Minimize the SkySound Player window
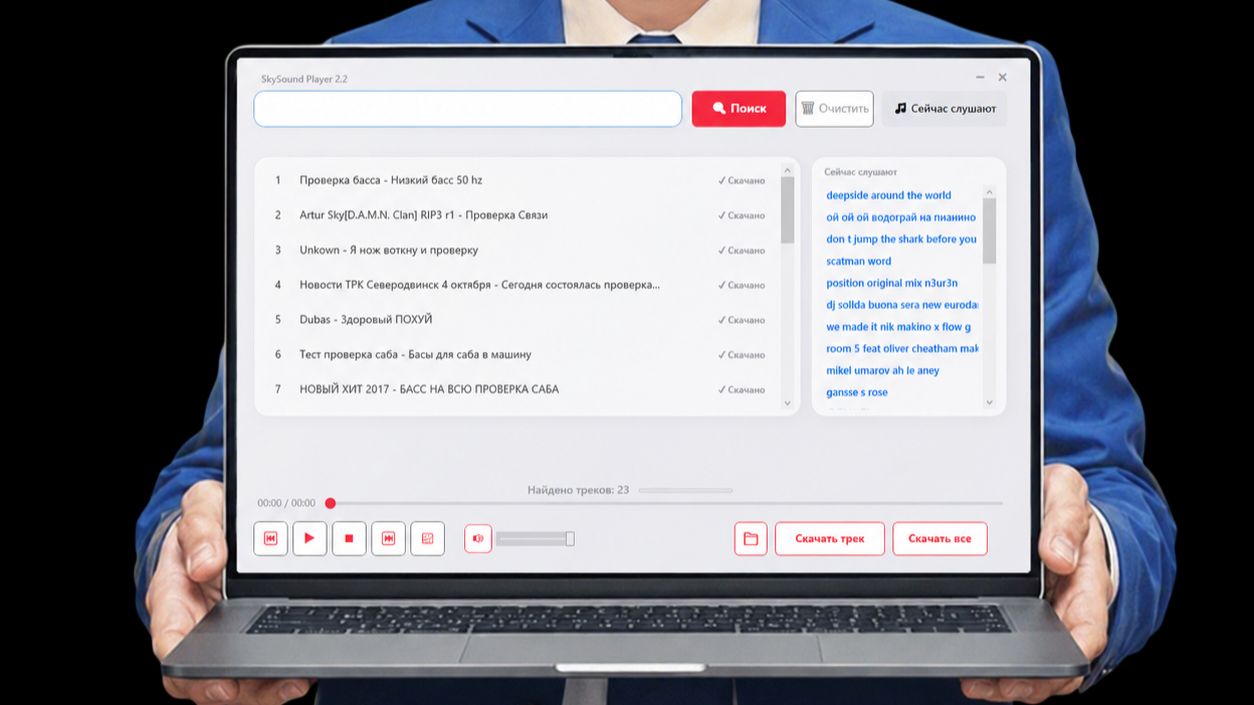 [979, 77]
